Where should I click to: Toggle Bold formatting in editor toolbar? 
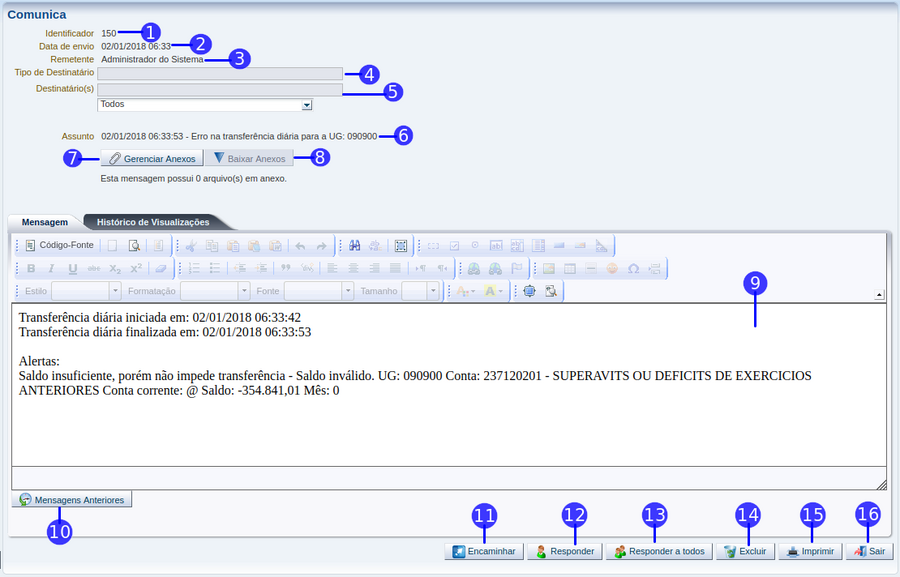click(31, 268)
